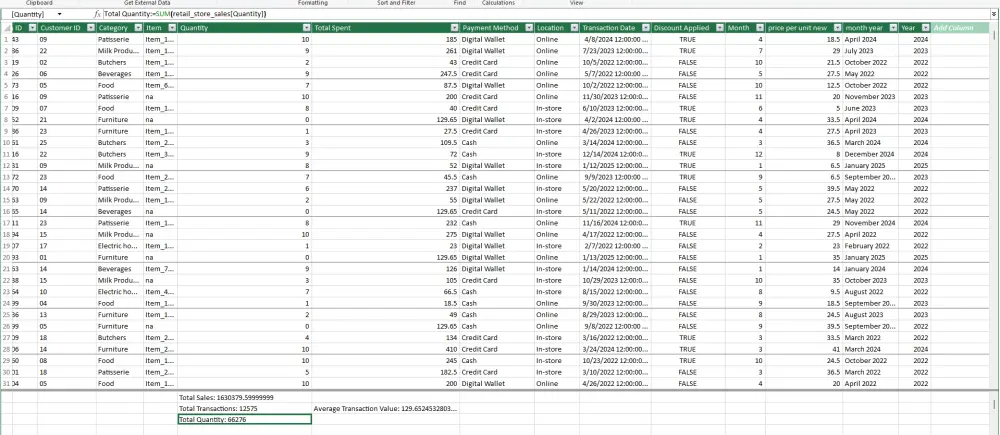Open the Total Spent column filter dropdown
The width and height of the screenshot is (1000, 435).
454,28
